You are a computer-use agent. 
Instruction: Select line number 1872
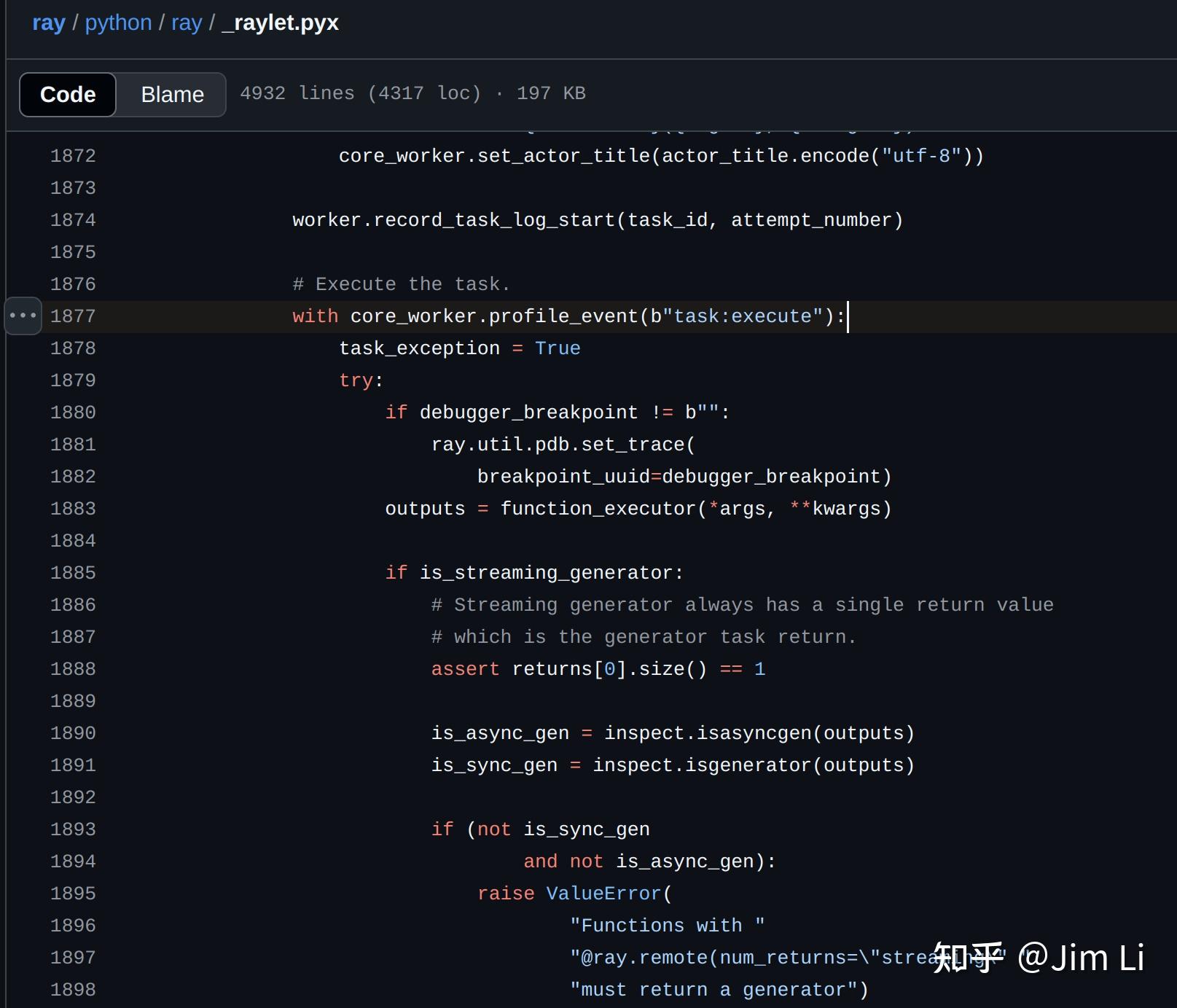[x=73, y=156]
